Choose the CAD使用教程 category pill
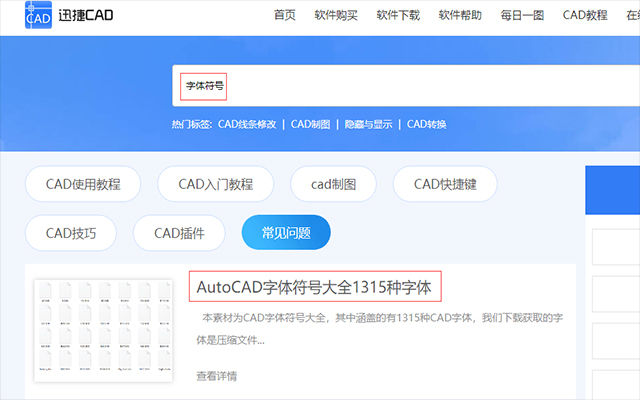The image size is (640, 400). pos(83,184)
